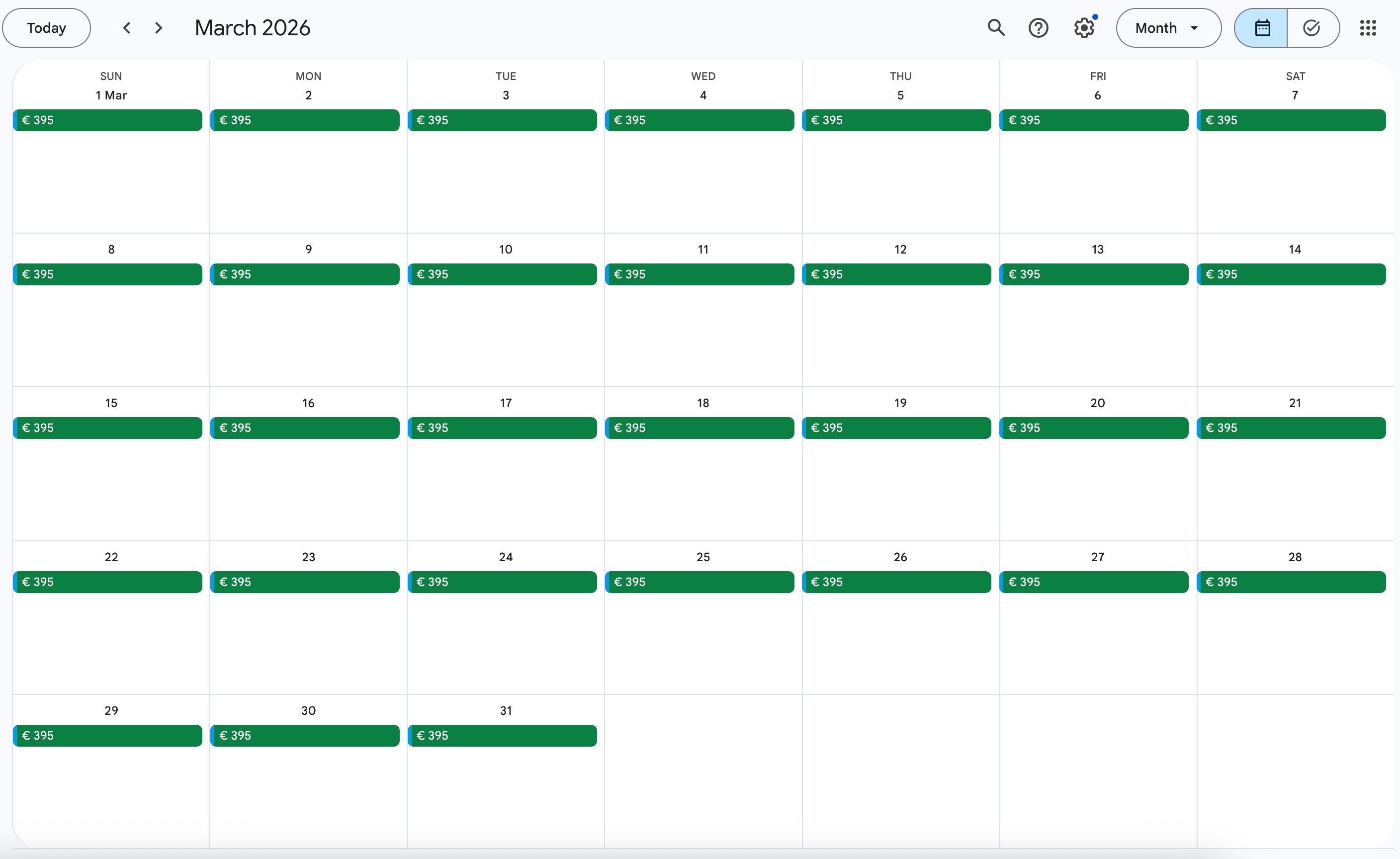
Task: Click the search magnifier icon
Action: [996, 28]
